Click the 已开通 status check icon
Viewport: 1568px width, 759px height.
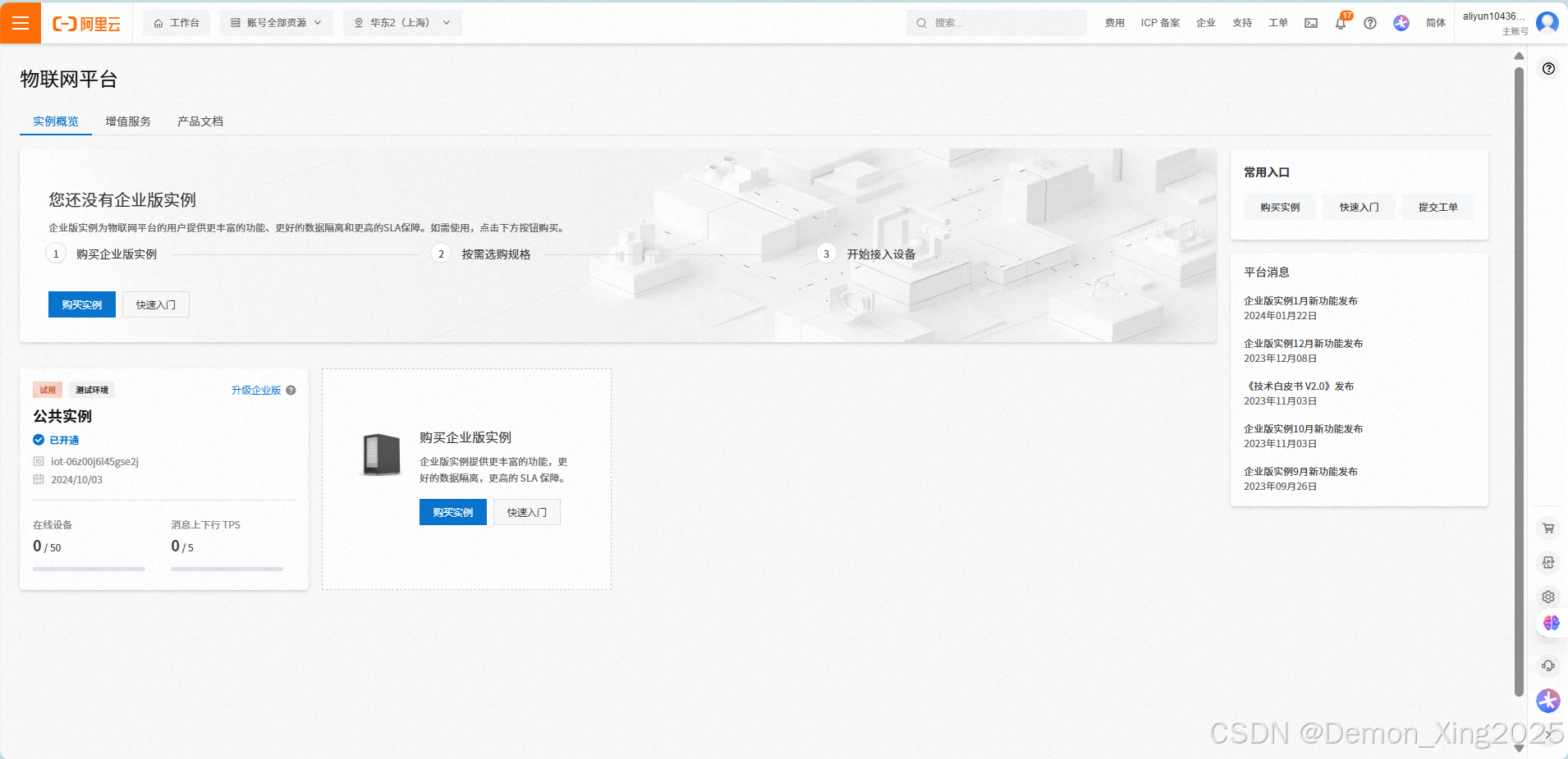(39, 440)
